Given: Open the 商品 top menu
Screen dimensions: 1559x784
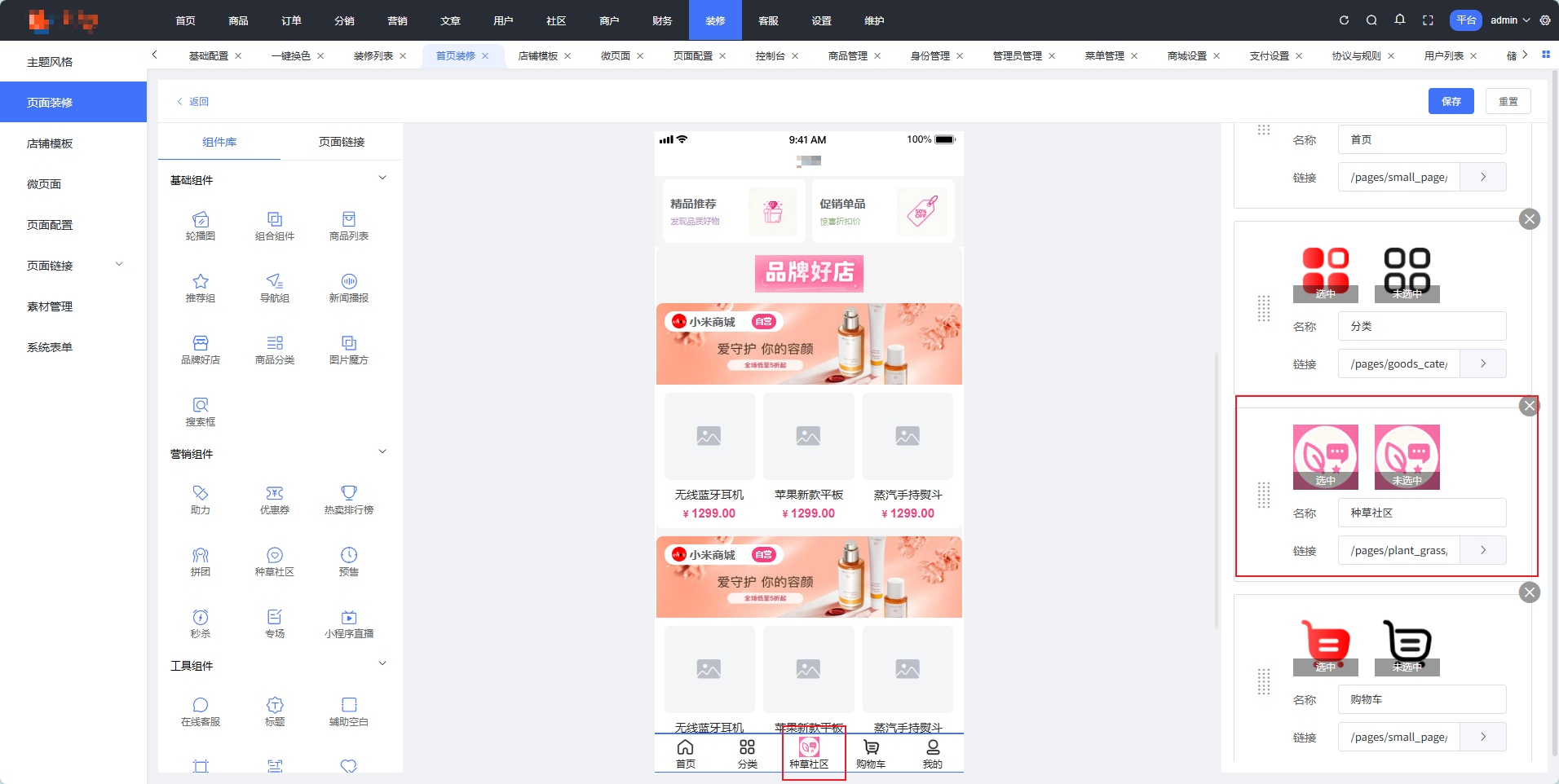Looking at the screenshot, I should point(238,20).
